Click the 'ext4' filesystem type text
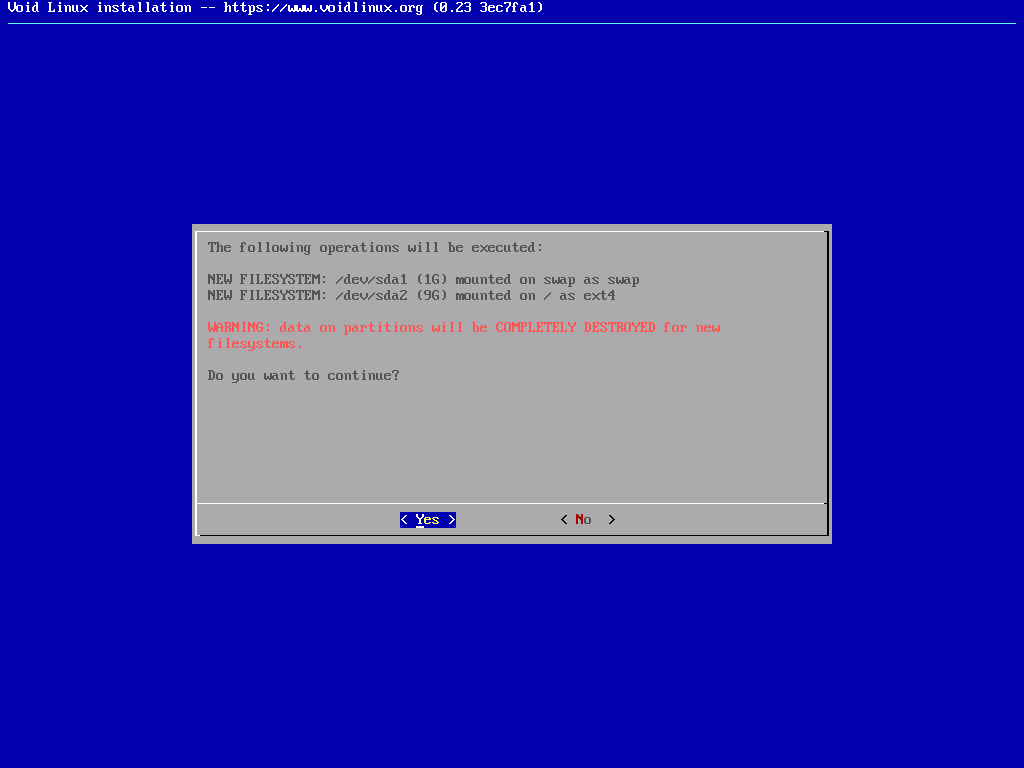The width and height of the screenshot is (1024, 768). pos(600,296)
